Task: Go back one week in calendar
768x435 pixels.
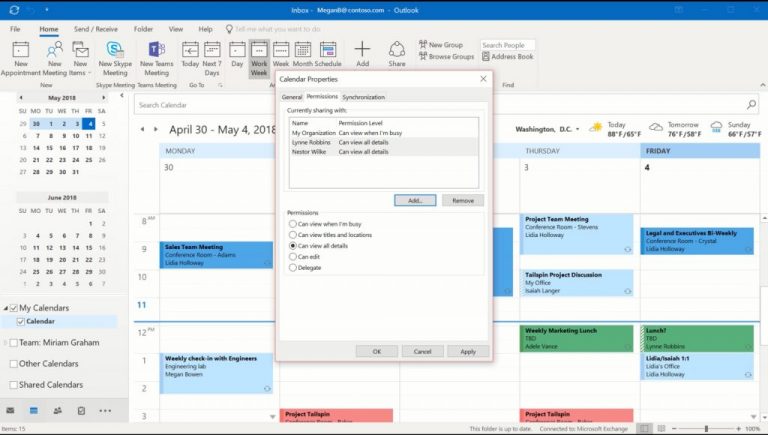Action: point(143,129)
